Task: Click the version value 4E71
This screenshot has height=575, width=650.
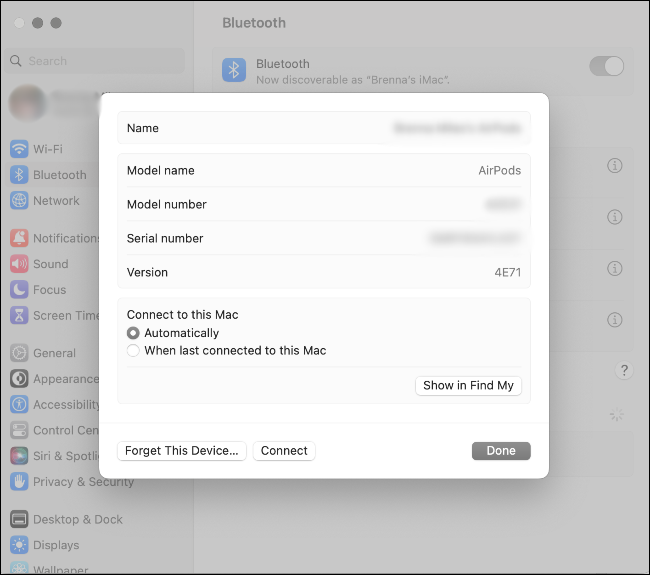Action: [x=507, y=272]
